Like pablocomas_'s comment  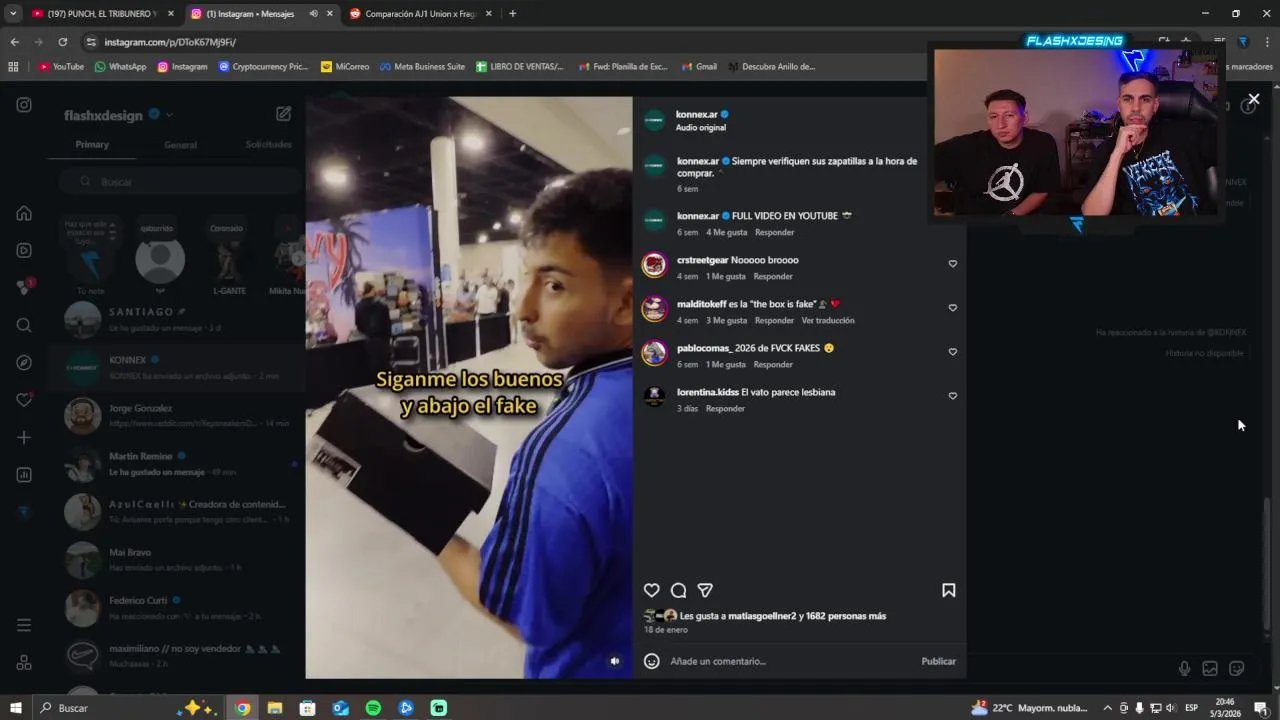(952, 352)
